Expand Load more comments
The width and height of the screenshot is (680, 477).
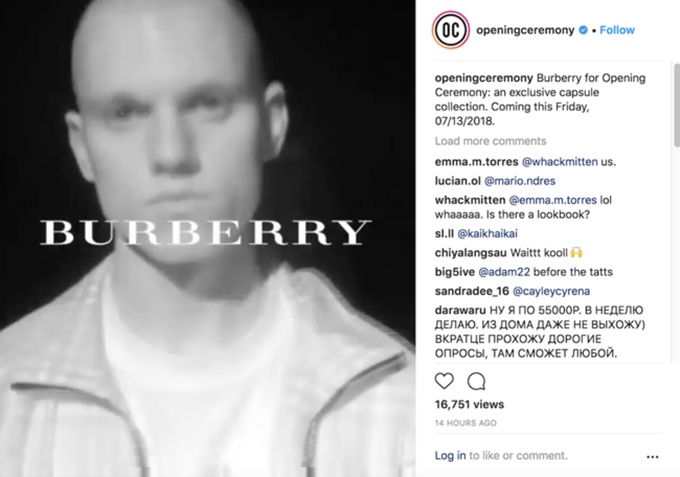click(490, 141)
